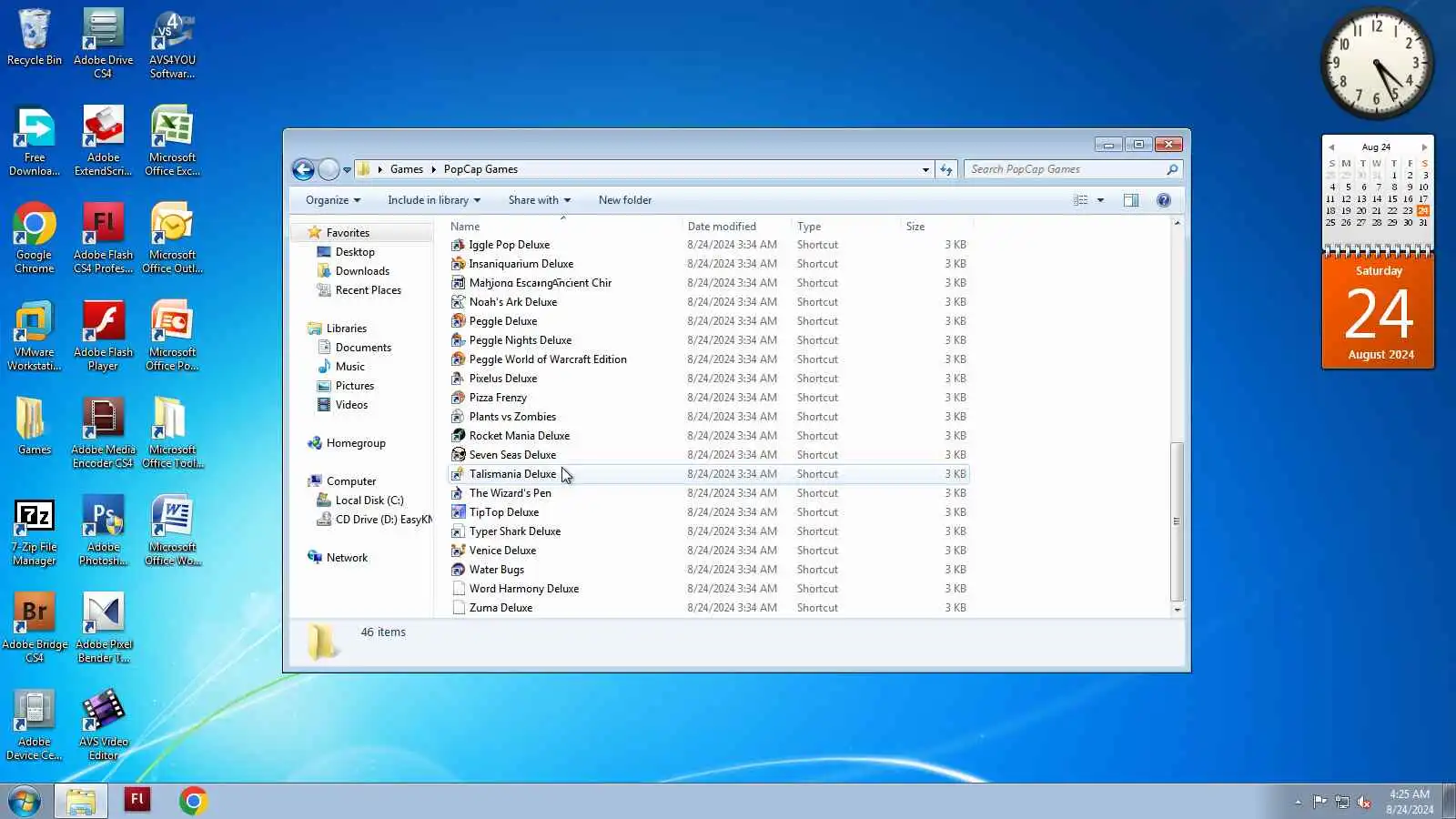1456x819 pixels.
Task: Select Adobe Flash Player desktop icon
Action: pos(103,336)
